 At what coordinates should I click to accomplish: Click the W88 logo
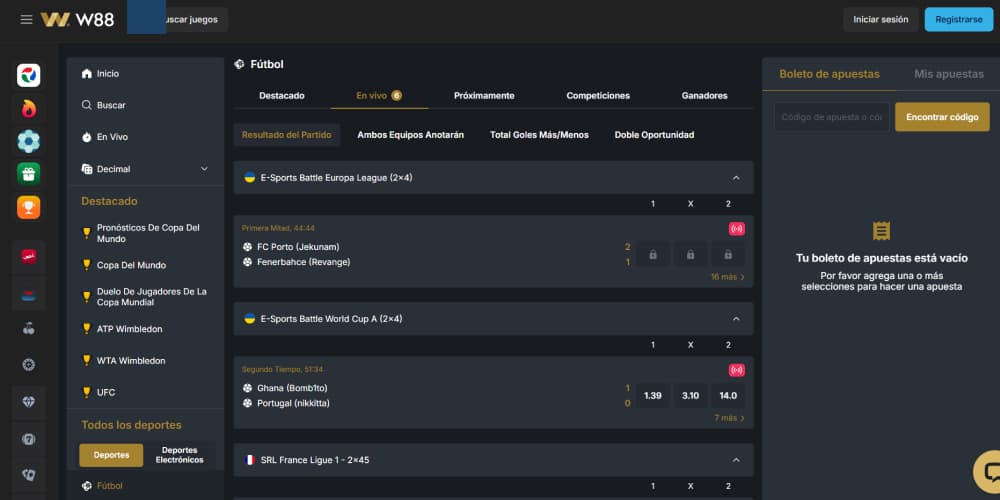77,20
